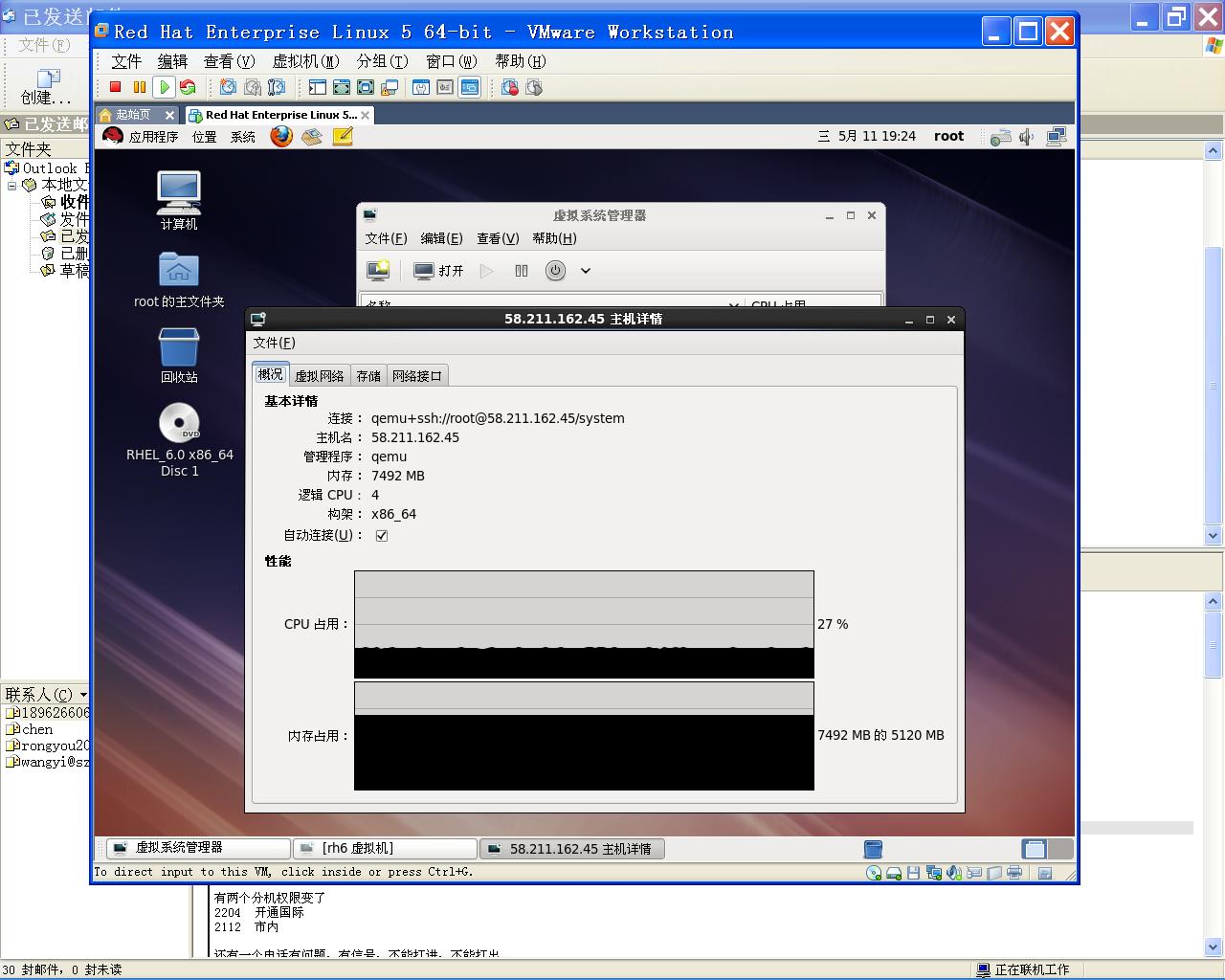Click the volume speaker icon in GNOME panel
The image size is (1225, 980).
(x=1026, y=137)
